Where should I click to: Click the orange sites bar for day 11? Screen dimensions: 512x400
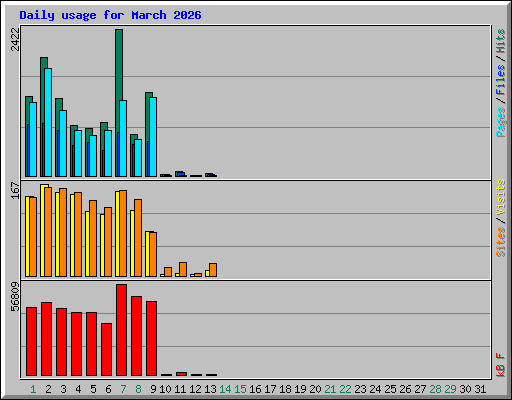point(183,269)
